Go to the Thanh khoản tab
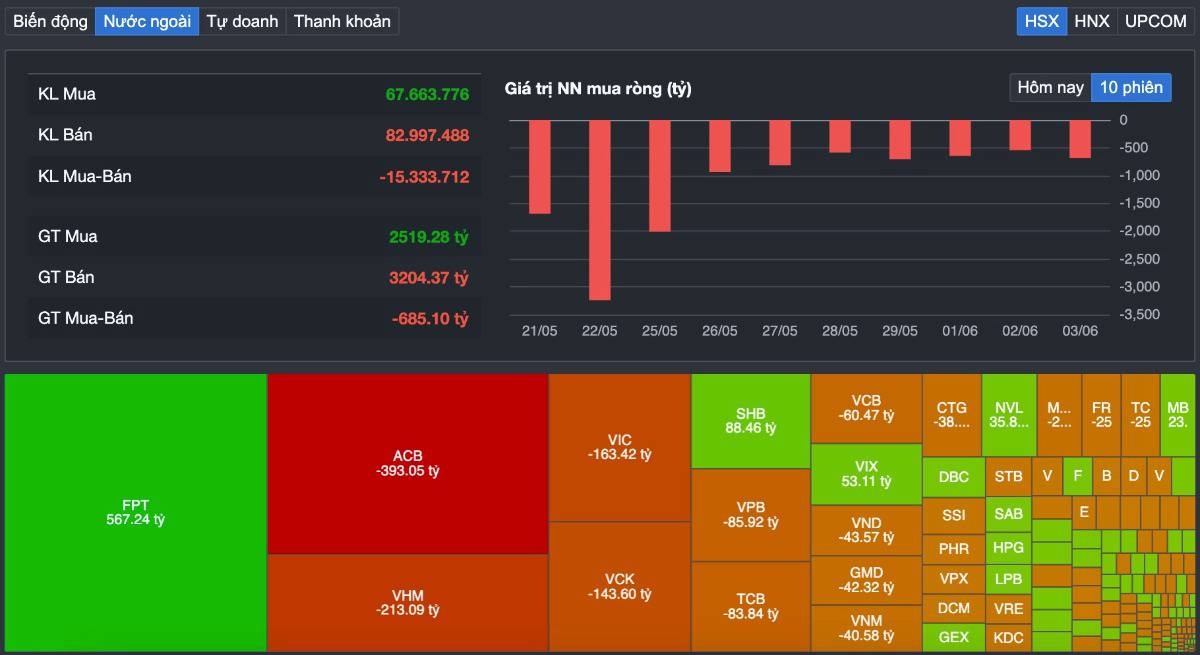The width and height of the screenshot is (1200, 655). coord(342,21)
